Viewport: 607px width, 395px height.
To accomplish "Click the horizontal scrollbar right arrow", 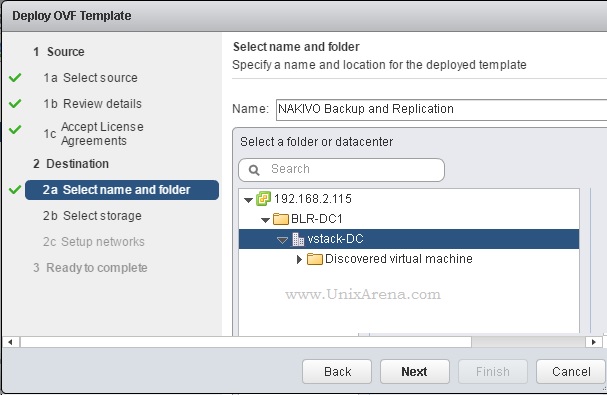I will (x=593, y=342).
